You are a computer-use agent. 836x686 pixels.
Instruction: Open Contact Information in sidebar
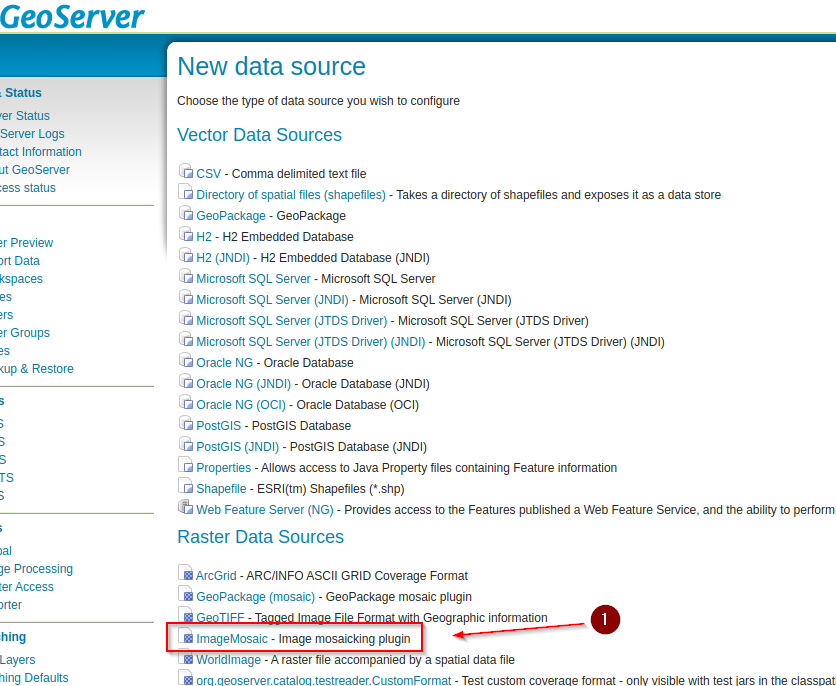(41, 152)
